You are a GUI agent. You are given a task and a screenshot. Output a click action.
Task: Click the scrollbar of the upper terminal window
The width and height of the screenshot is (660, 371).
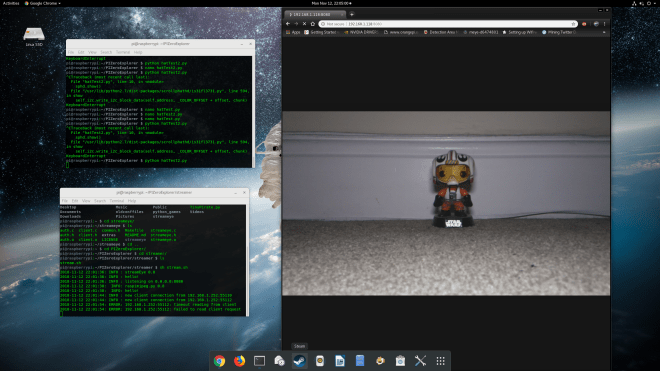pos(253,112)
